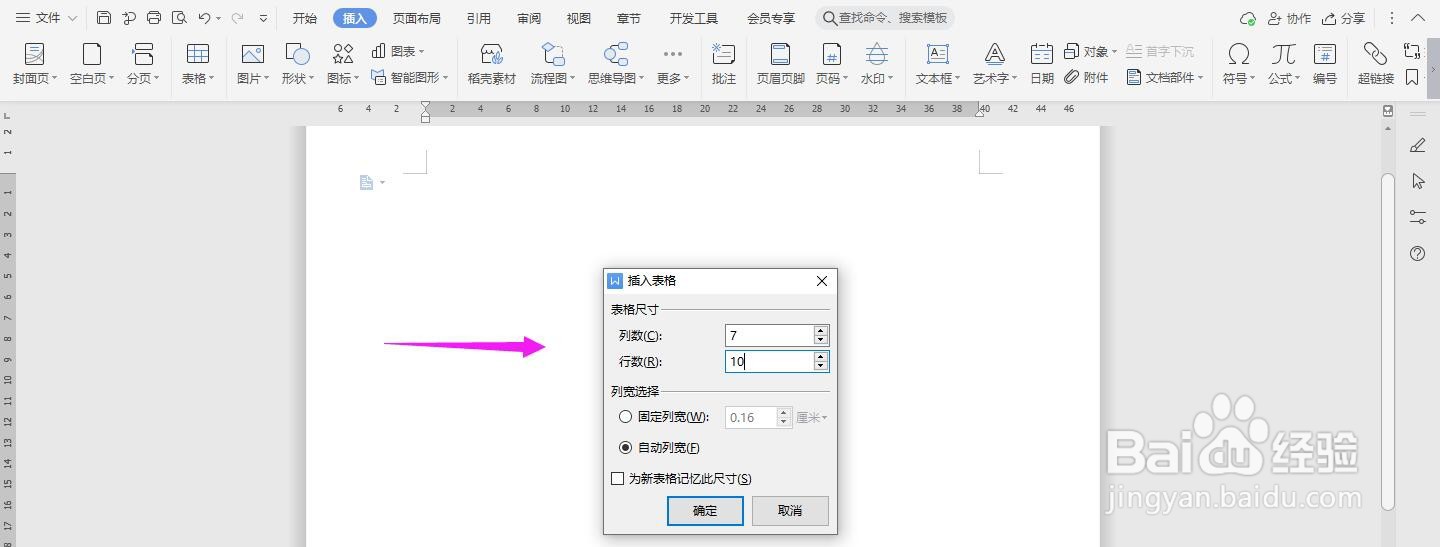Click the 分页 page break icon
Image resolution: width=1440 pixels, height=547 pixels.
143,54
